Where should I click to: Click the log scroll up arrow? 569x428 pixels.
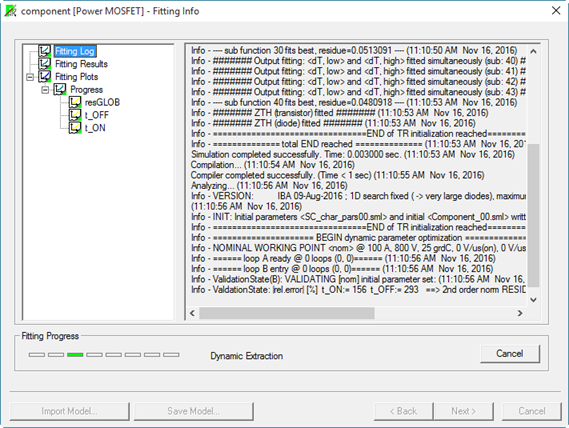[533, 52]
